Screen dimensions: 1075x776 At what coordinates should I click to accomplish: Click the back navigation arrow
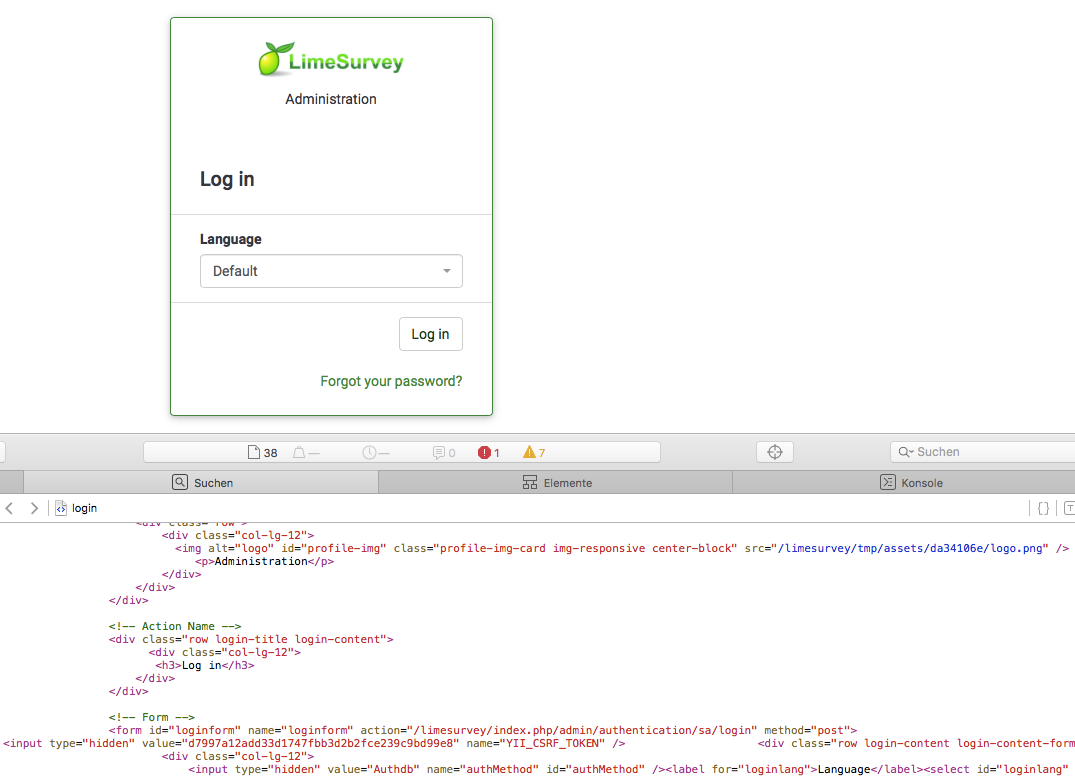coord(10,508)
